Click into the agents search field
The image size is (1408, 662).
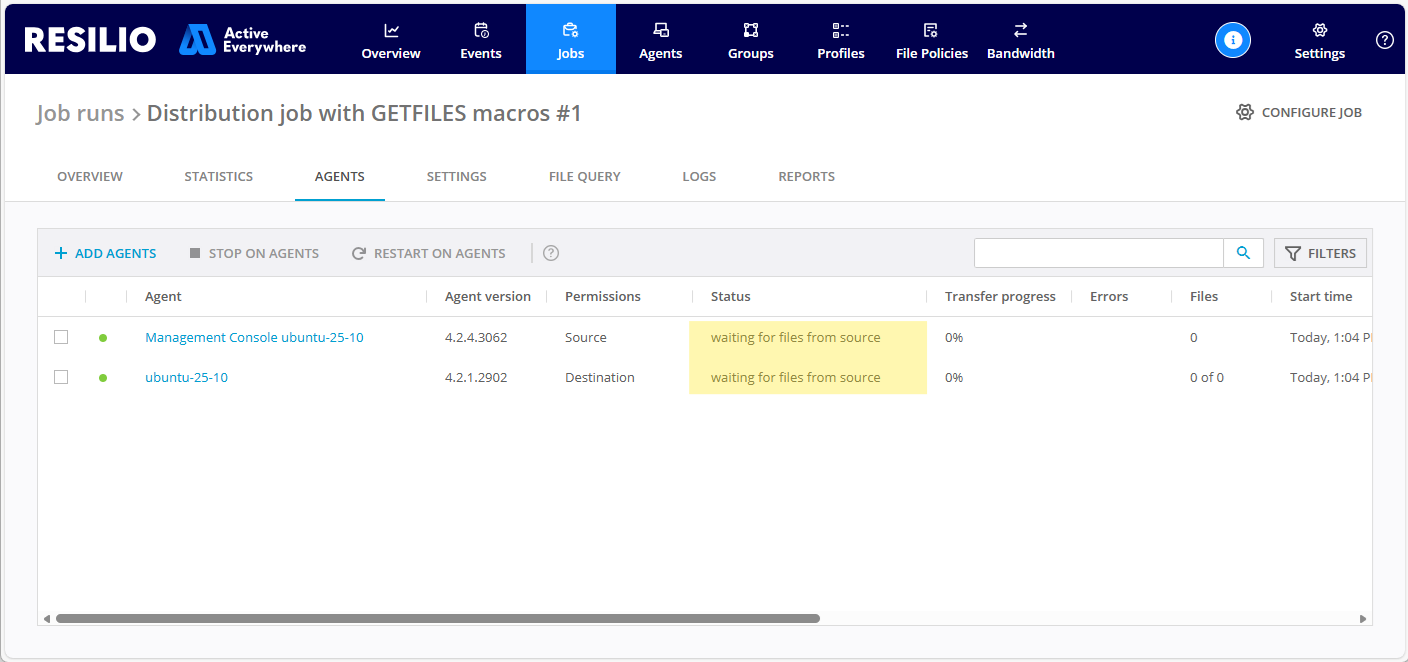pyautogui.click(x=1098, y=253)
